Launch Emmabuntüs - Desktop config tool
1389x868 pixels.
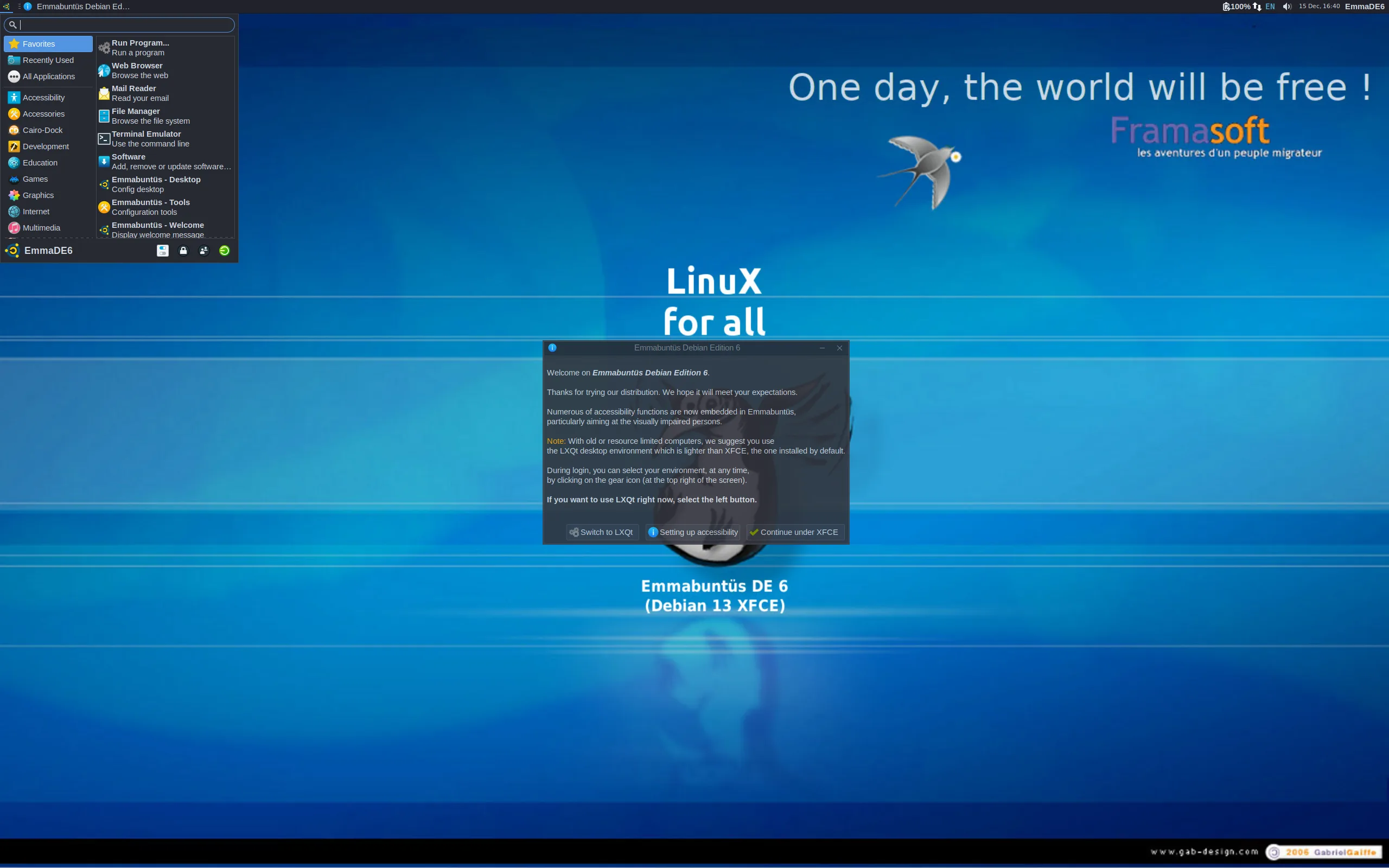157,184
